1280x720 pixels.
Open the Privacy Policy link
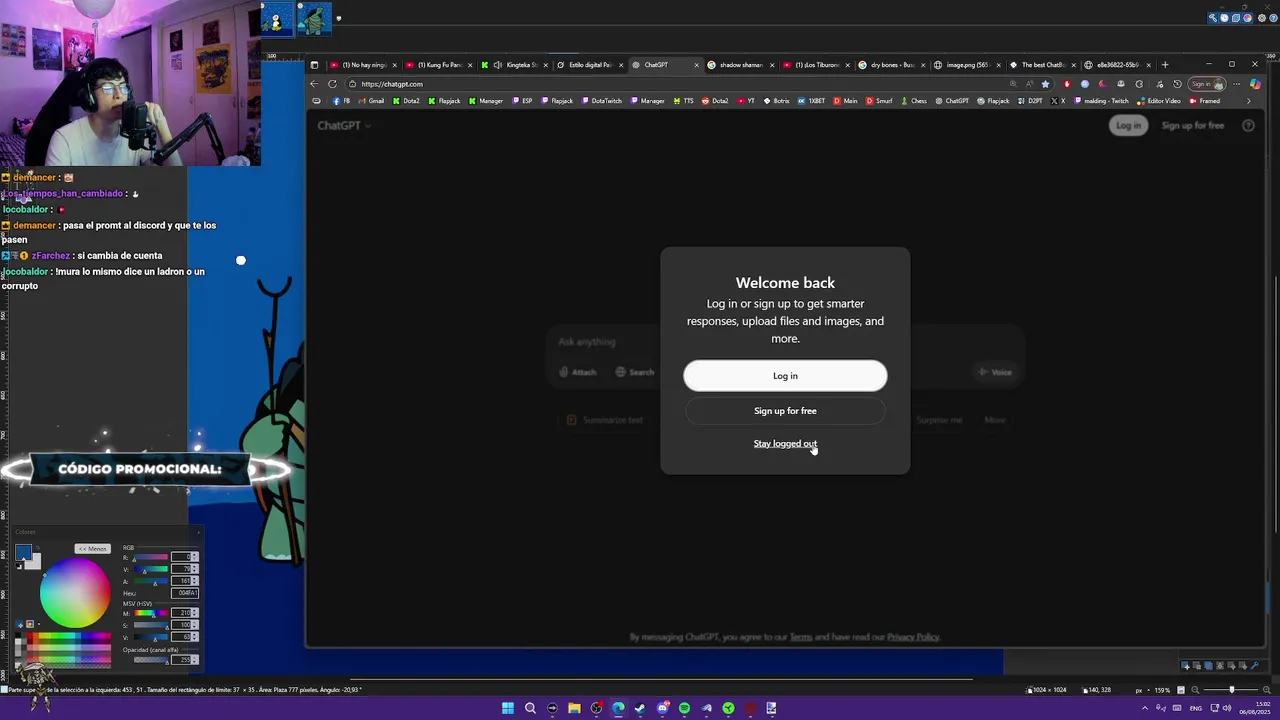pos(913,637)
